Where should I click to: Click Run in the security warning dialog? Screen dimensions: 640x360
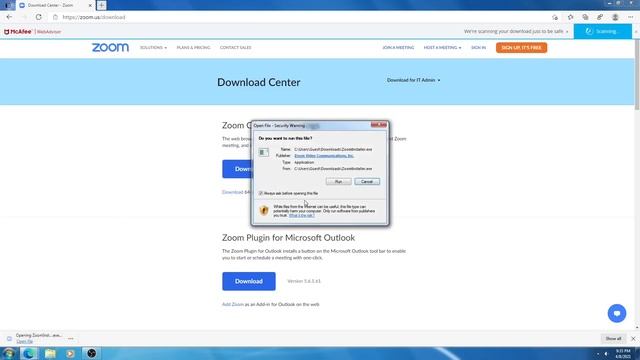[338, 181]
